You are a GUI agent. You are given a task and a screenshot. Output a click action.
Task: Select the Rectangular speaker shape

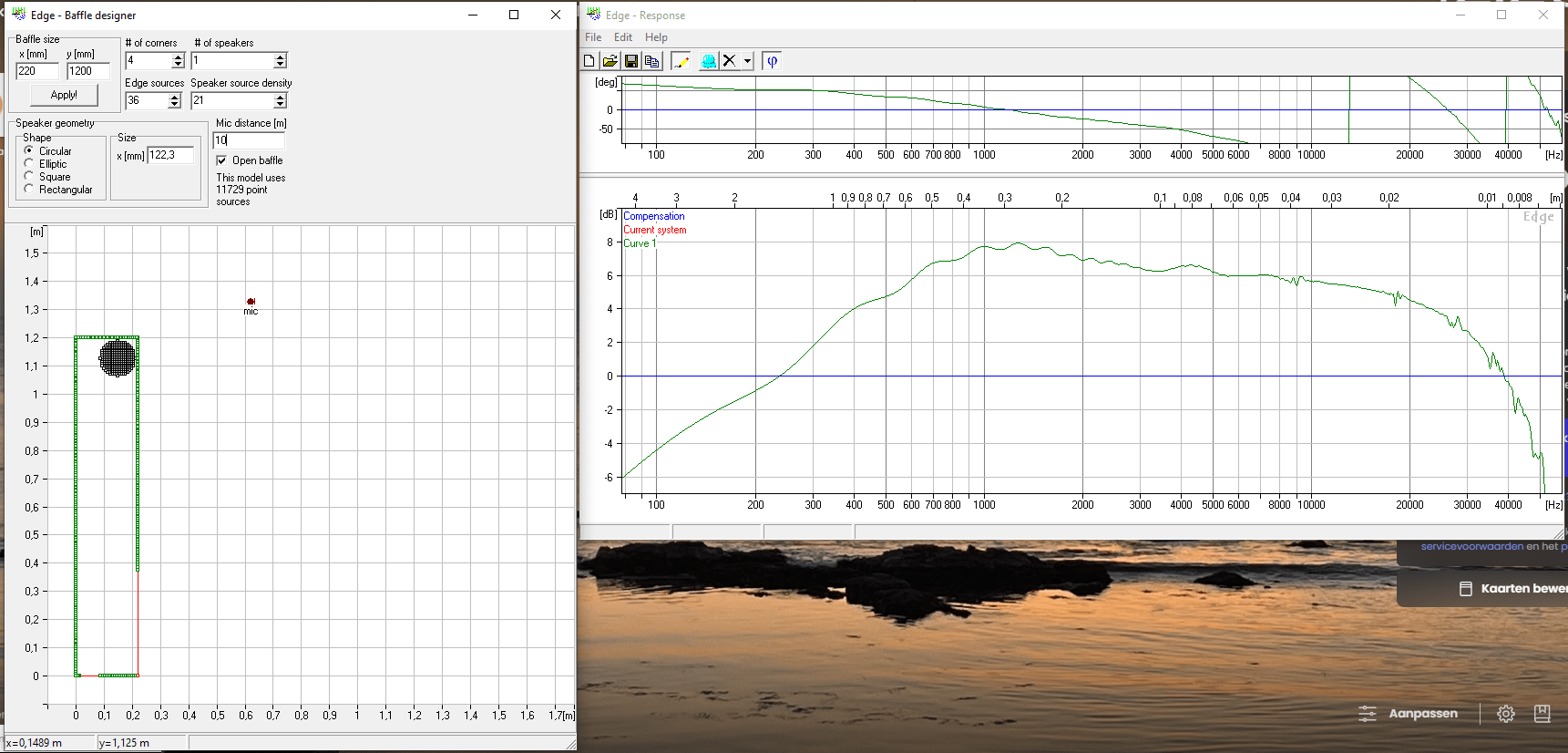(29, 189)
